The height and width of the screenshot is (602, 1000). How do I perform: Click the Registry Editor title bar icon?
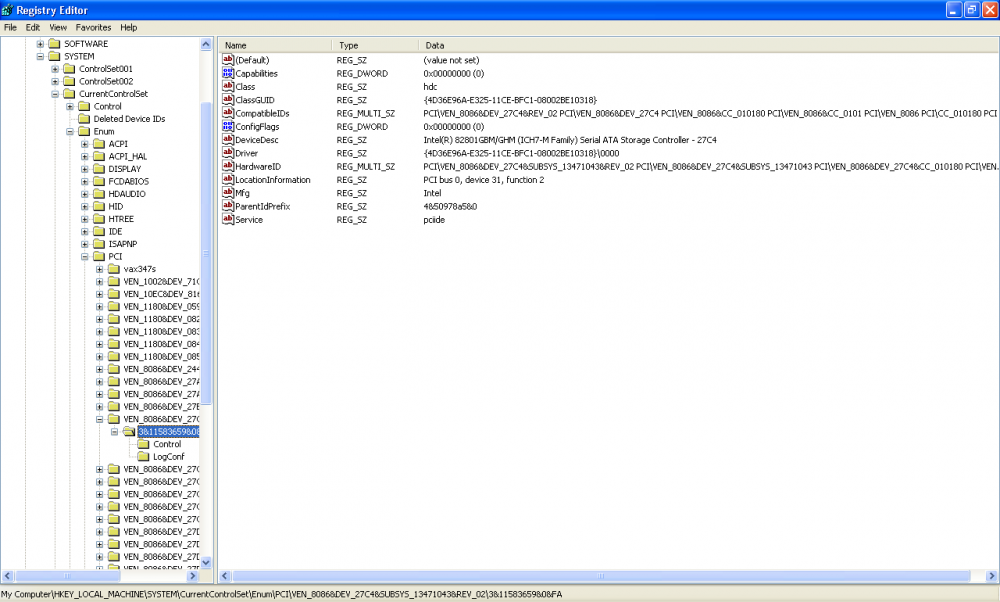click(9, 9)
